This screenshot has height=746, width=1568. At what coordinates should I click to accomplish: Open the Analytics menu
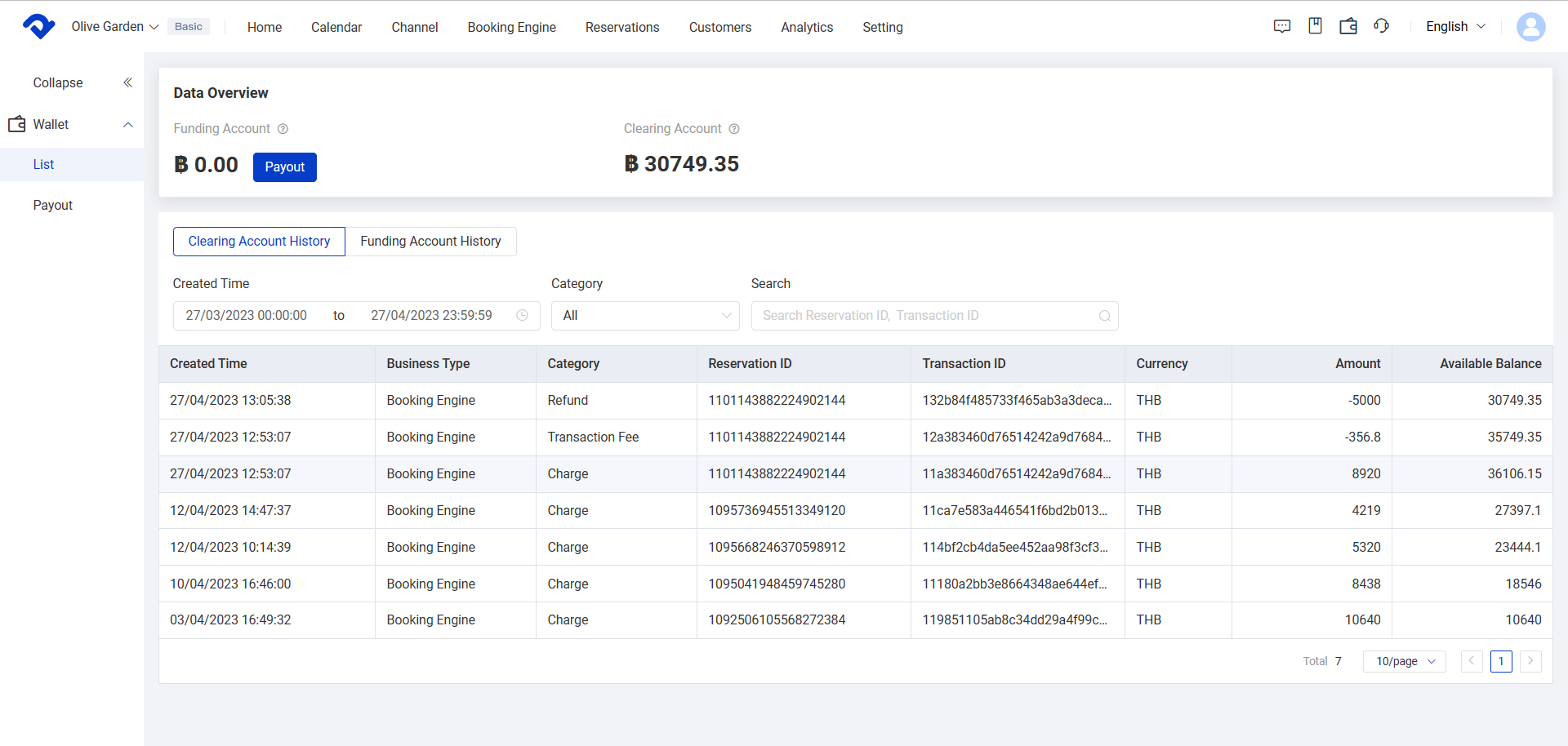tap(807, 27)
